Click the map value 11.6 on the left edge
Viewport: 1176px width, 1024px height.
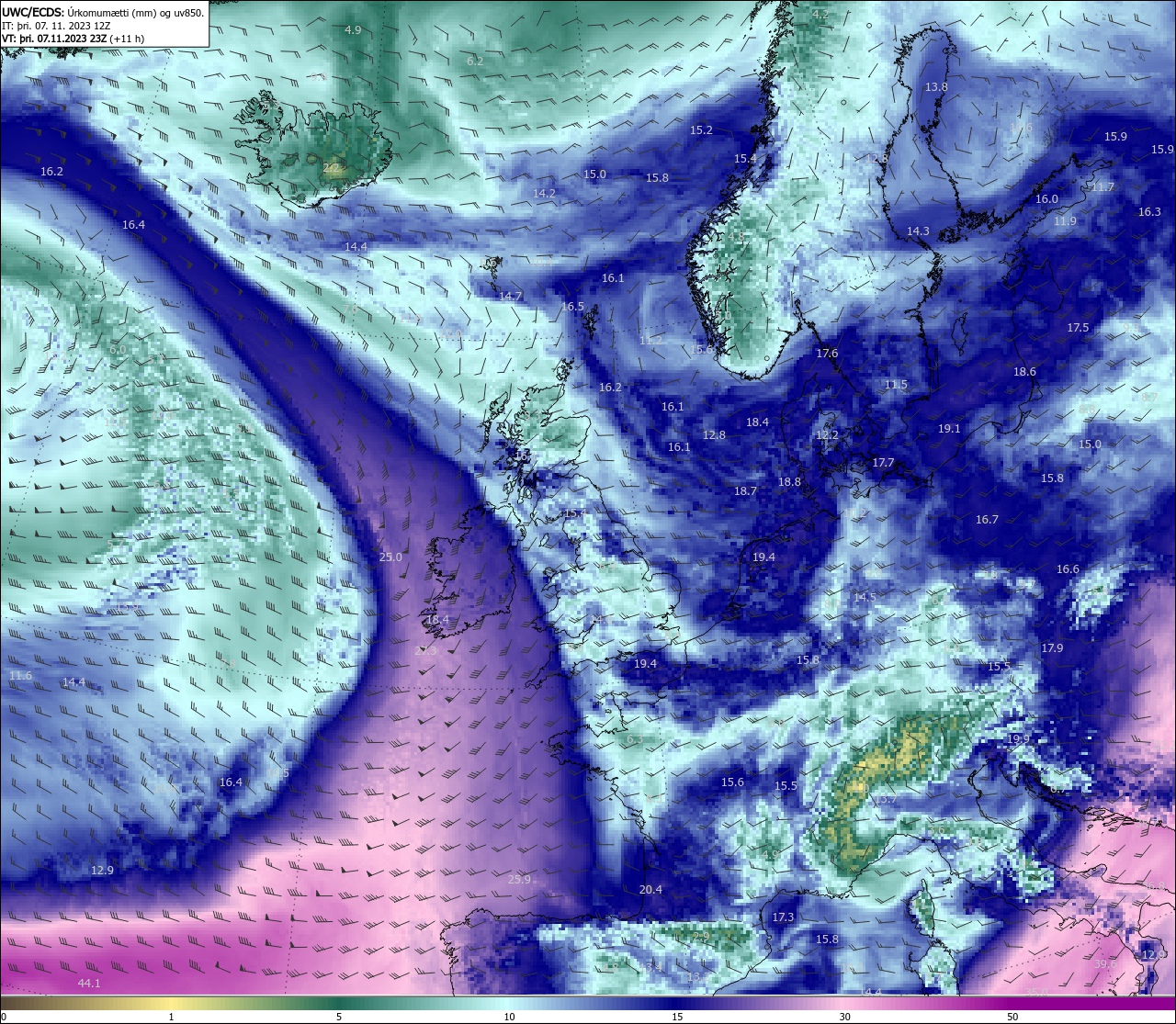pyautogui.click(x=20, y=676)
